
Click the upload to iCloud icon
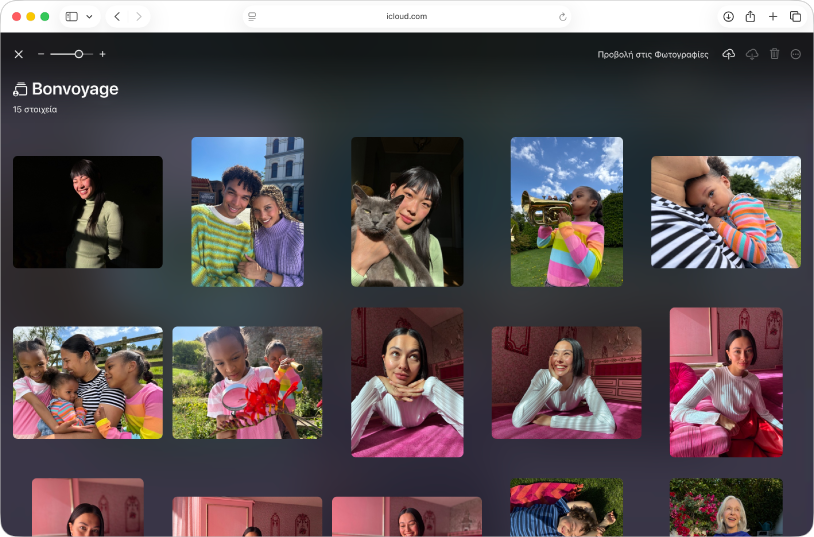click(728, 54)
